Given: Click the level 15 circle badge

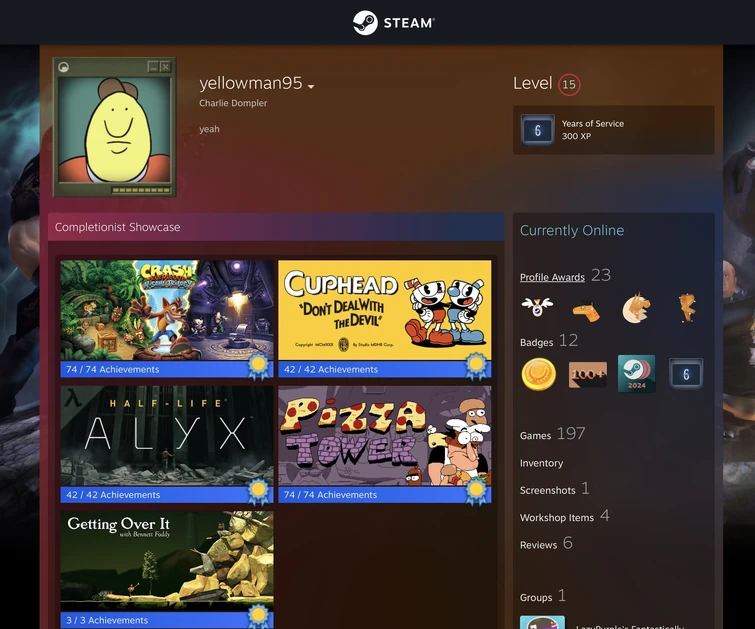Looking at the screenshot, I should pos(569,85).
